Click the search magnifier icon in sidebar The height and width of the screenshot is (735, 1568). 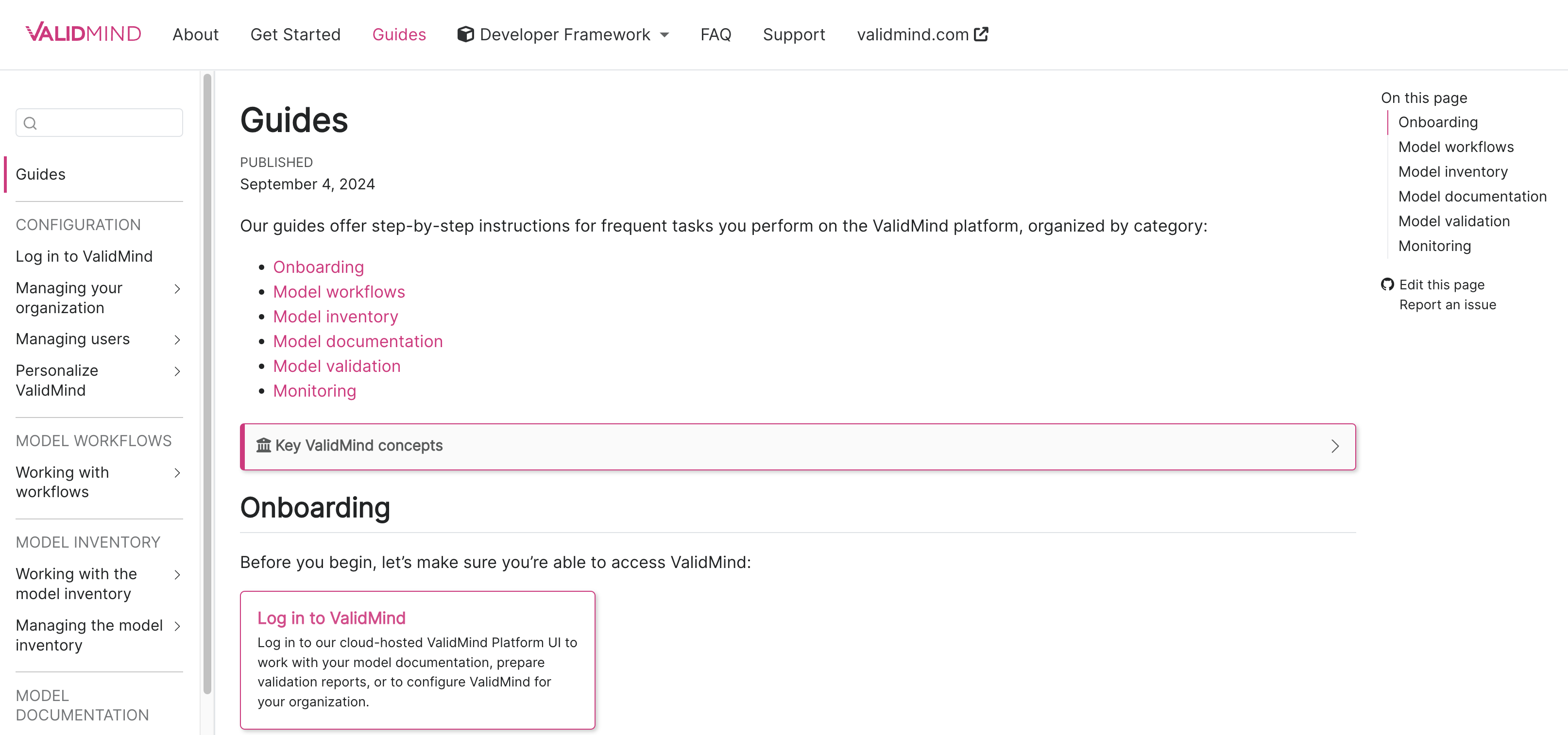coord(31,123)
